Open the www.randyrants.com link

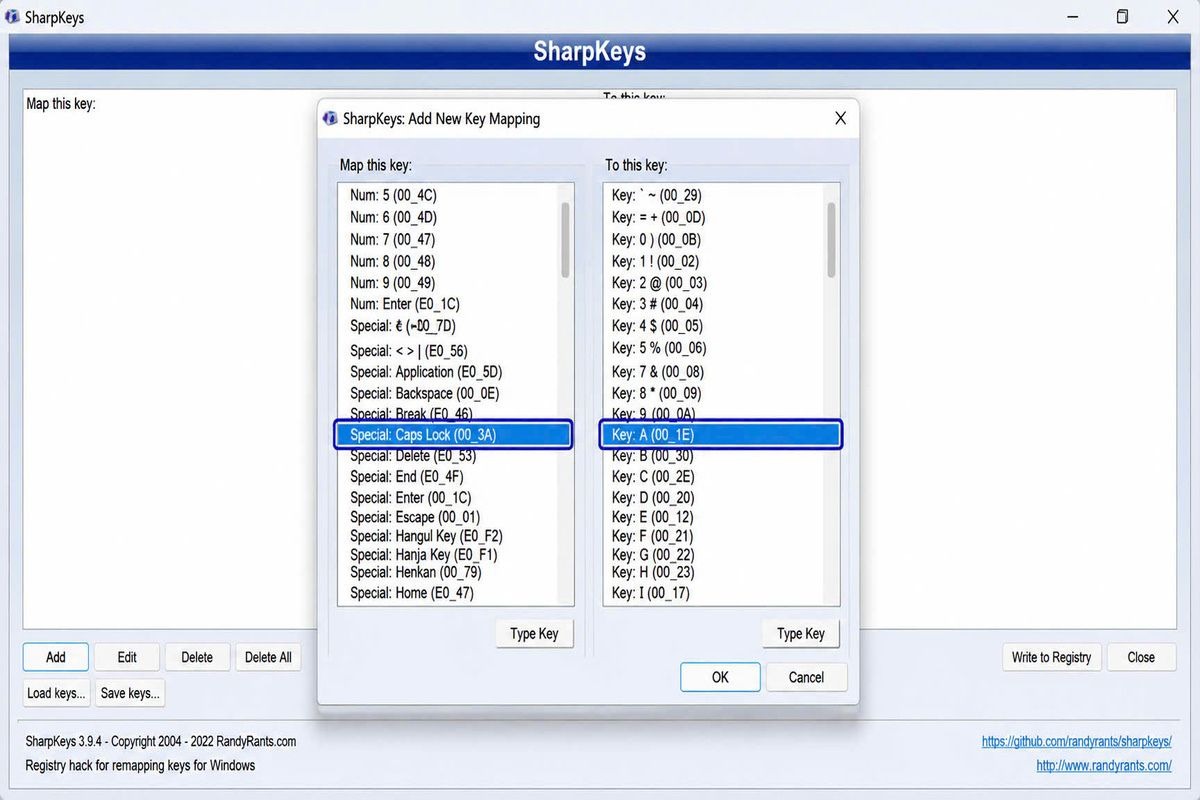pos(1104,765)
